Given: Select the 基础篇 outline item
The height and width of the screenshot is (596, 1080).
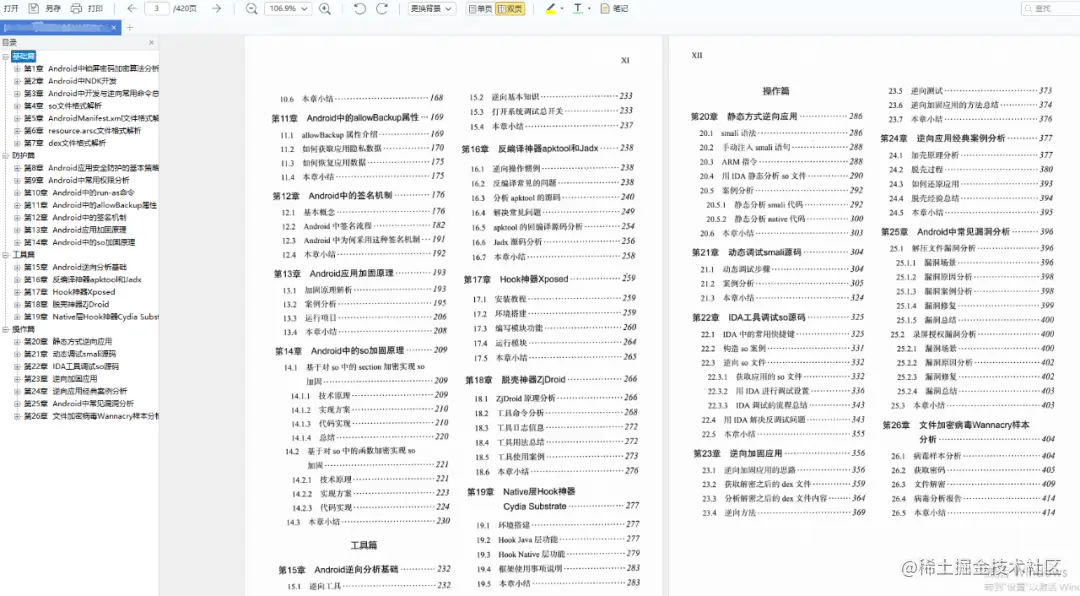Looking at the screenshot, I should coord(23,56).
